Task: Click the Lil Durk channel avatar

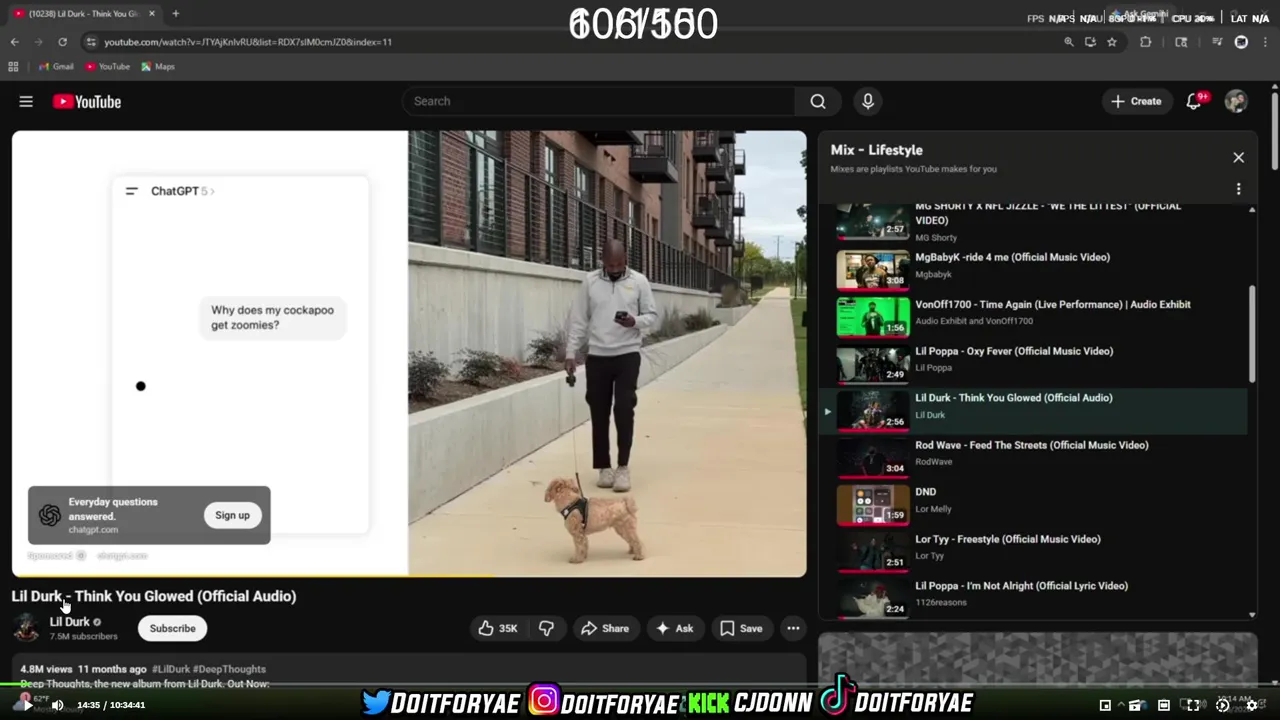Action: tap(26, 628)
